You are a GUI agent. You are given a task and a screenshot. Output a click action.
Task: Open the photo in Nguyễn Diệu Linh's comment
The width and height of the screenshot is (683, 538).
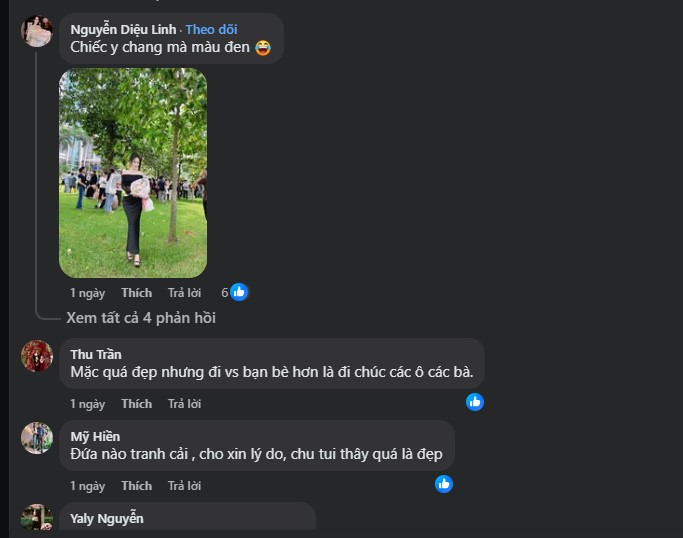133,172
